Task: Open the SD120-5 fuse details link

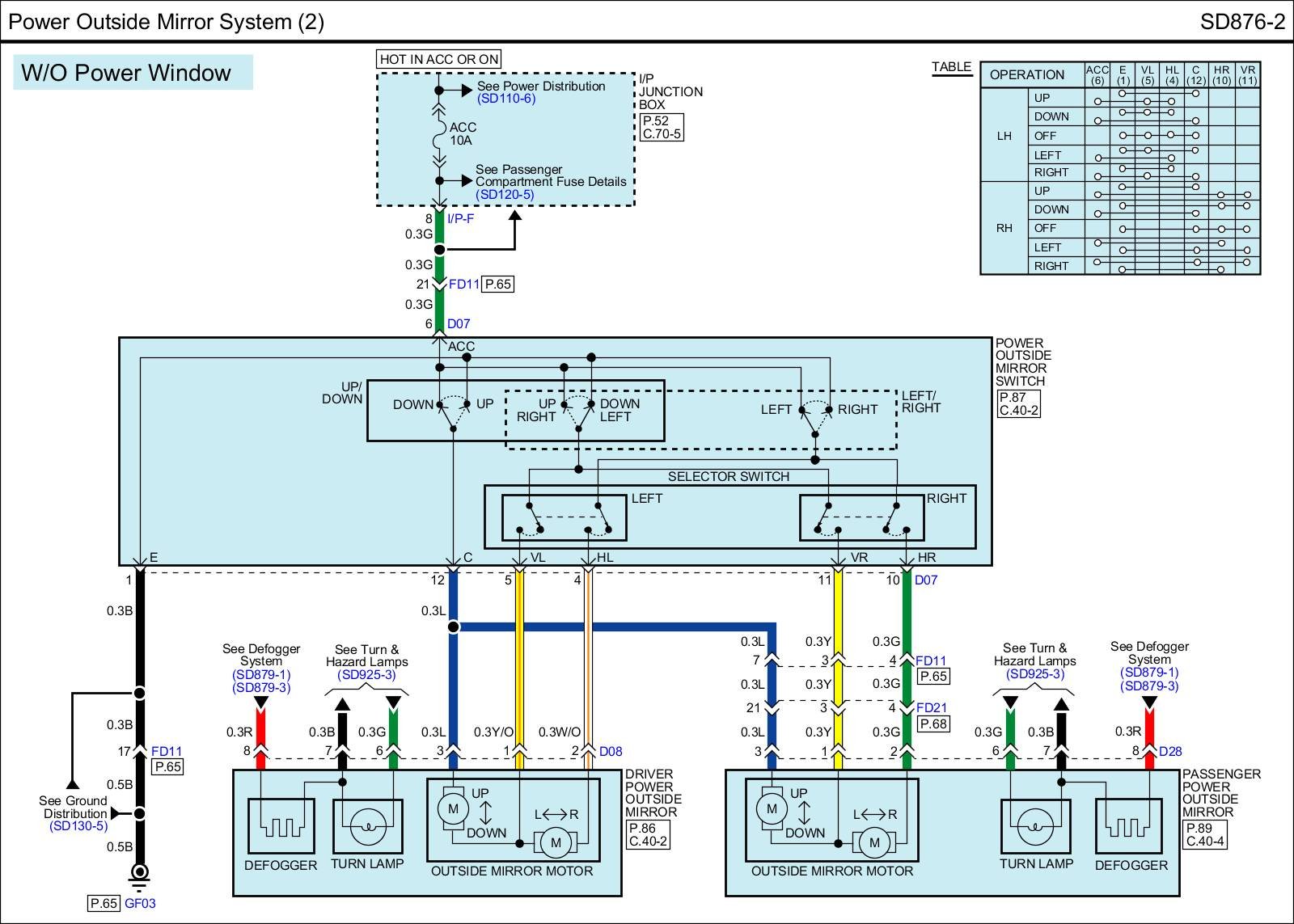Action: tap(505, 195)
